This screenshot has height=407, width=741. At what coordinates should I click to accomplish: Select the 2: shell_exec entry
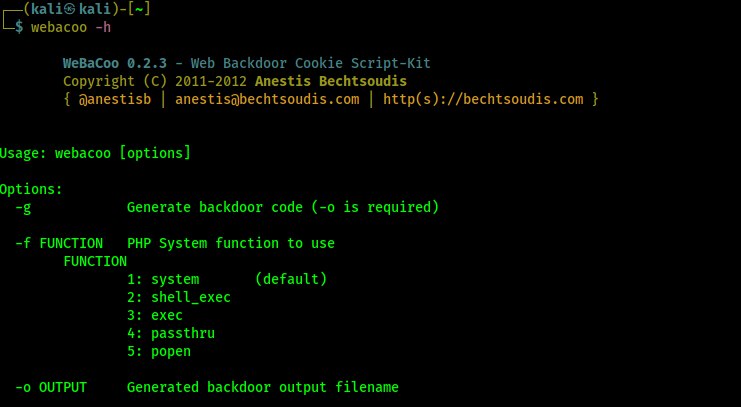click(x=179, y=297)
